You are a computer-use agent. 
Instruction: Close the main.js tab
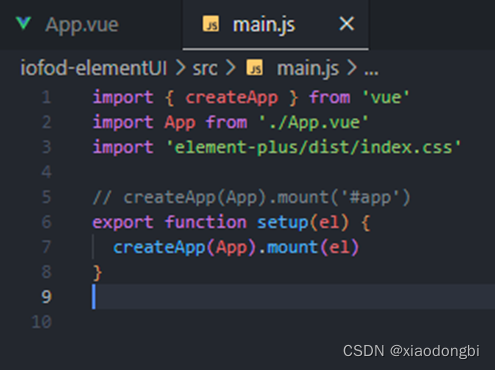[346, 24]
